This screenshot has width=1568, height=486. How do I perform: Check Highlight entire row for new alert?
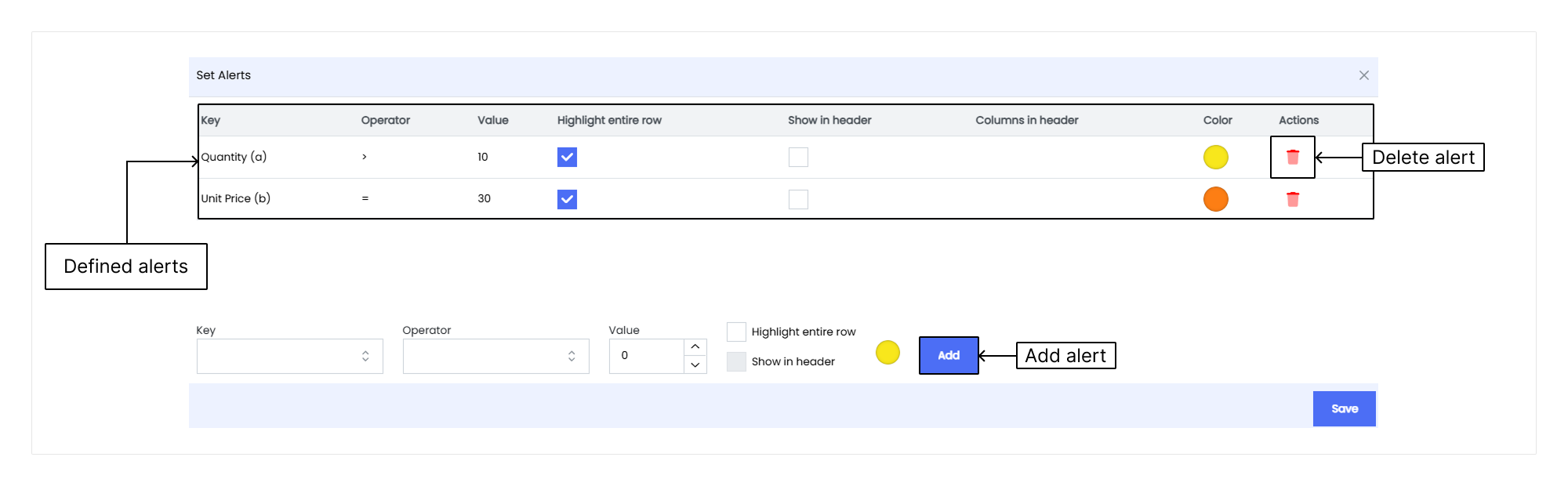point(736,332)
